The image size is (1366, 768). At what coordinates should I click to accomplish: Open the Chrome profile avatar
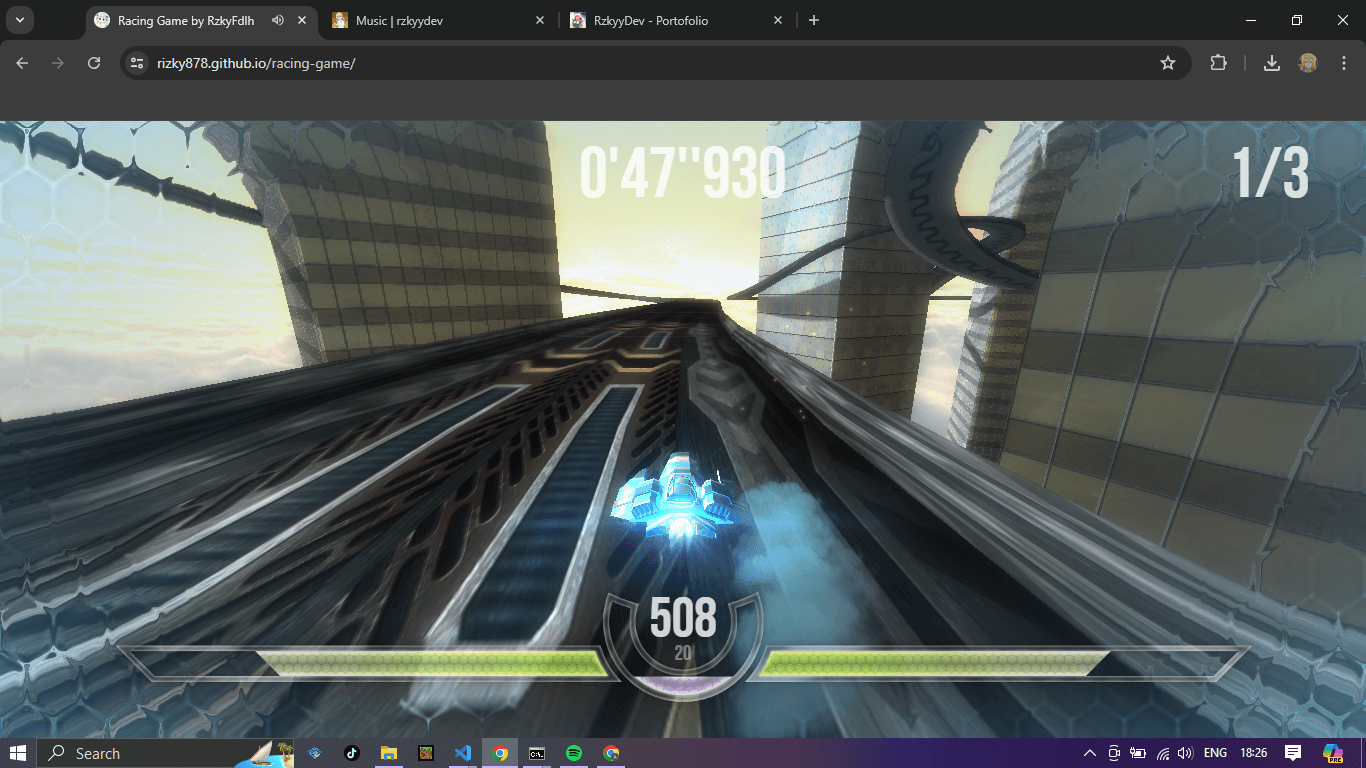click(x=1308, y=63)
